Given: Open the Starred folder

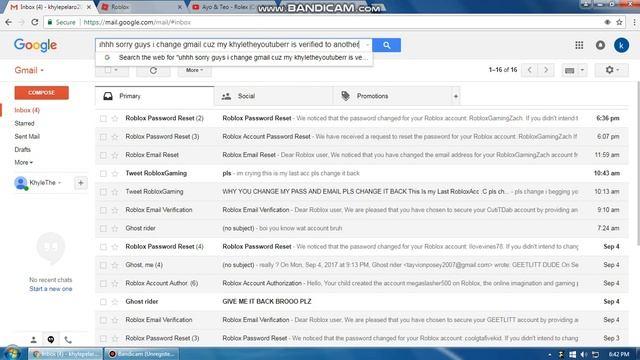Looking at the screenshot, I should pos(24,123).
